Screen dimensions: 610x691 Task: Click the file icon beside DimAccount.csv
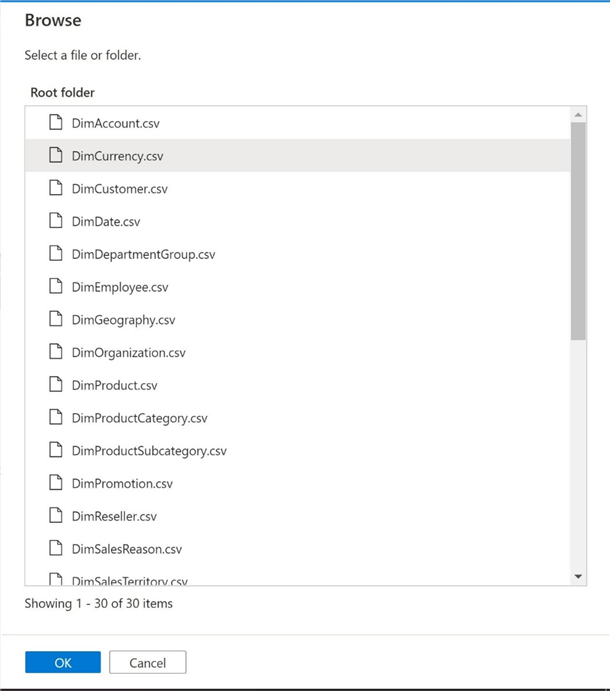click(x=56, y=123)
